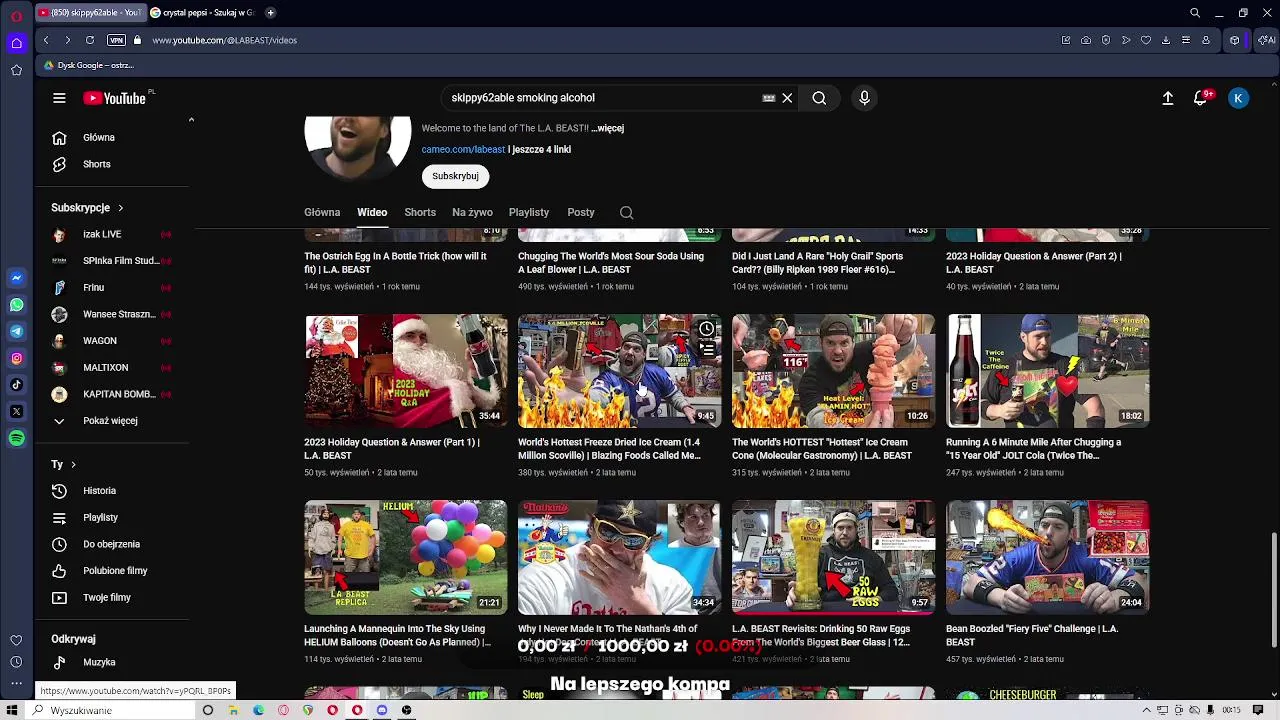Expand channel description with ...więcej
The image size is (1280, 720).
(607, 128)
